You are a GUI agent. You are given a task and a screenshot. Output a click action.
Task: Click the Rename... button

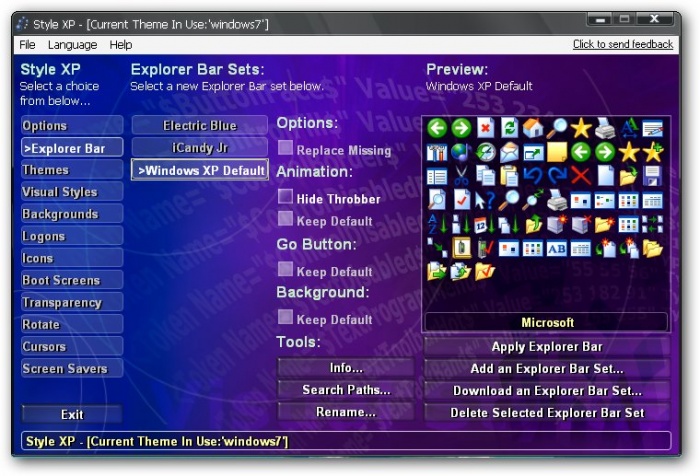click(346, 412)
